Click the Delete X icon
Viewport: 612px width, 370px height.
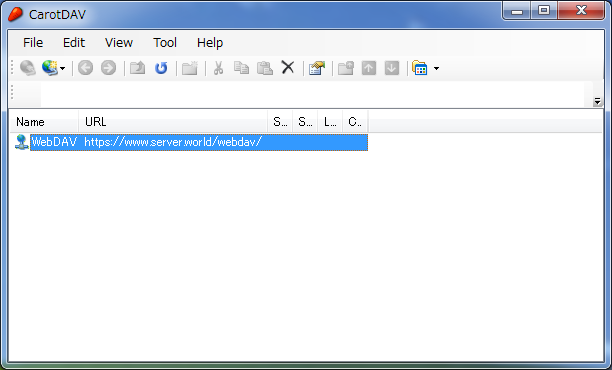[288, 68]
